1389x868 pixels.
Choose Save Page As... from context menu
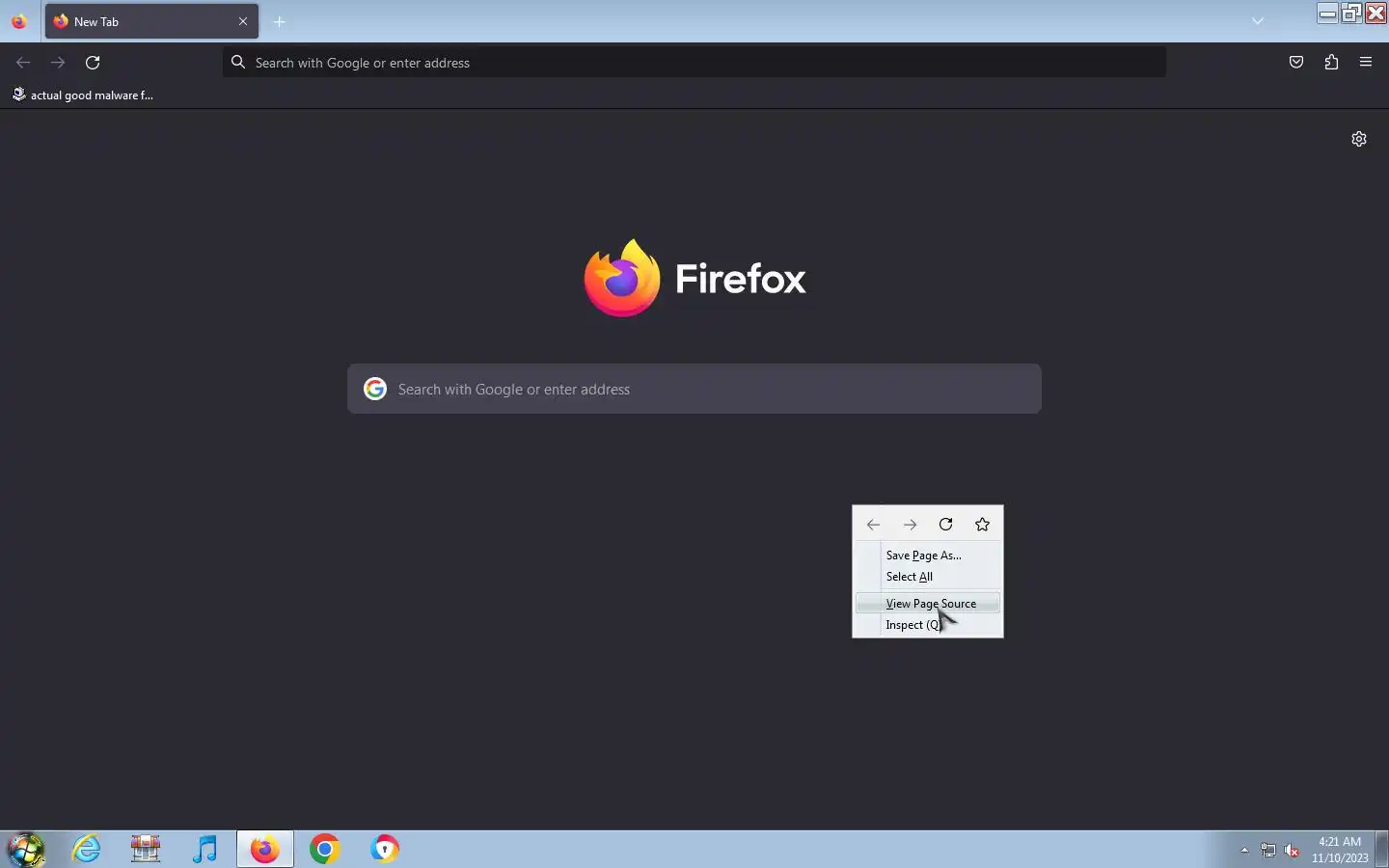coord(928,556)
